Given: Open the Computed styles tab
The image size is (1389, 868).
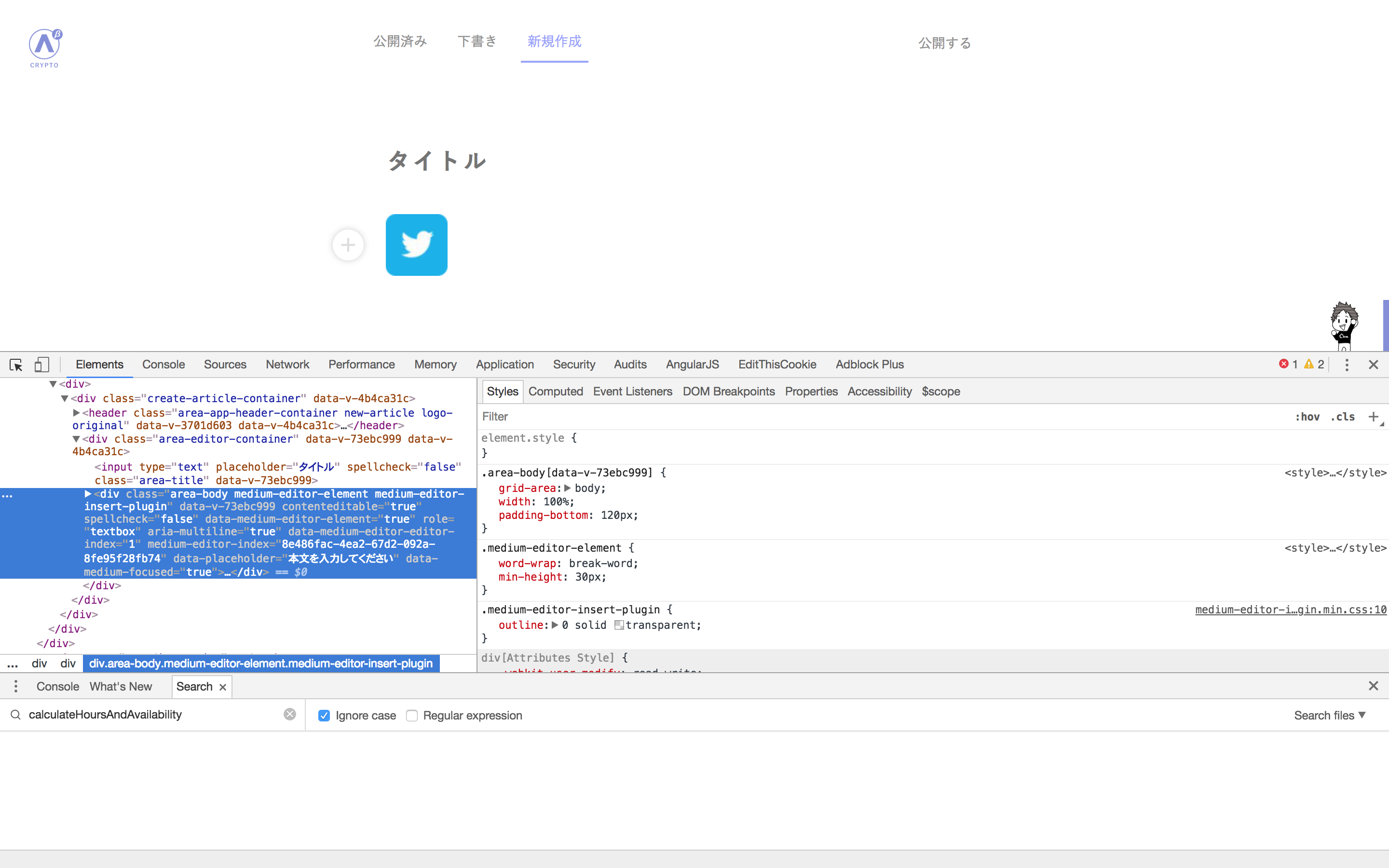Looking at the screenshot, I should point(555,392).
